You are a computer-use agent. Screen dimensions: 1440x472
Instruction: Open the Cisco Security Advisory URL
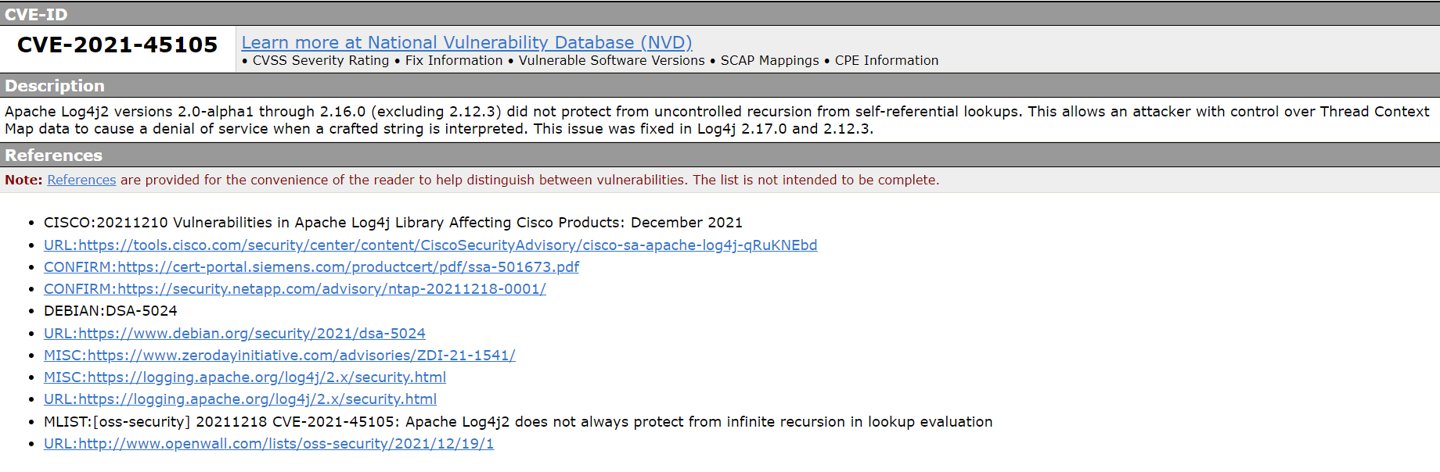pyautogui.click(x=430, y=245)
